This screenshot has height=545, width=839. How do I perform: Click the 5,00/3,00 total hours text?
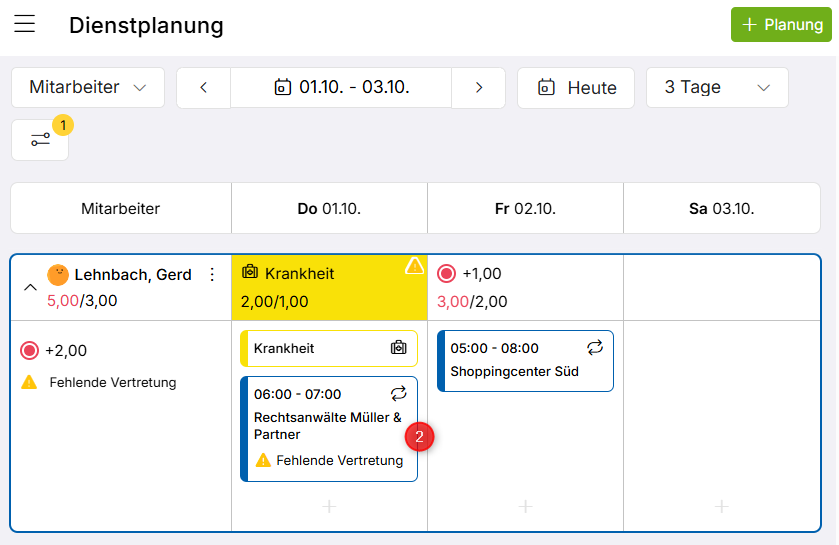(82, 301)
